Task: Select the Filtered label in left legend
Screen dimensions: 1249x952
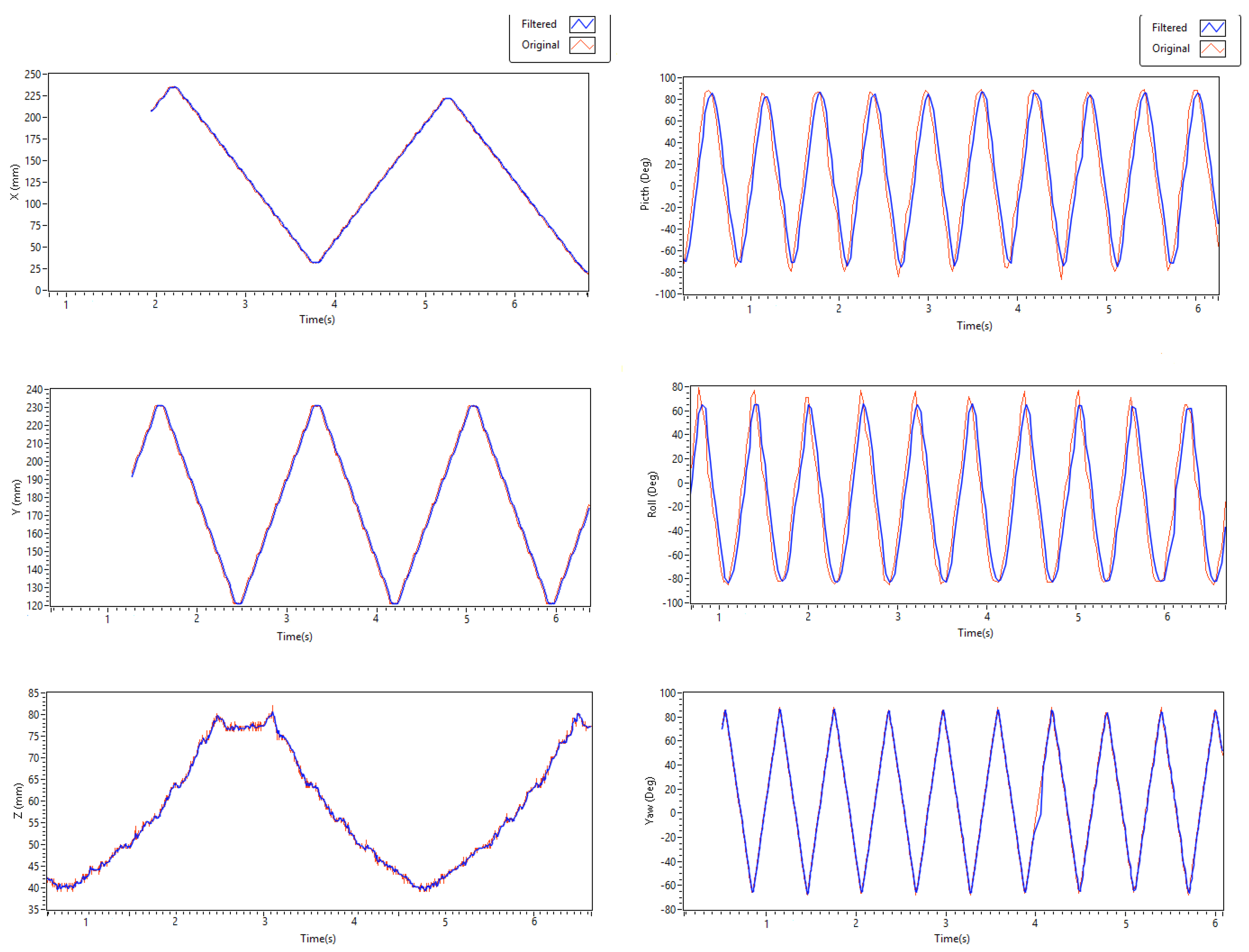Action: [x=539, y=24]
